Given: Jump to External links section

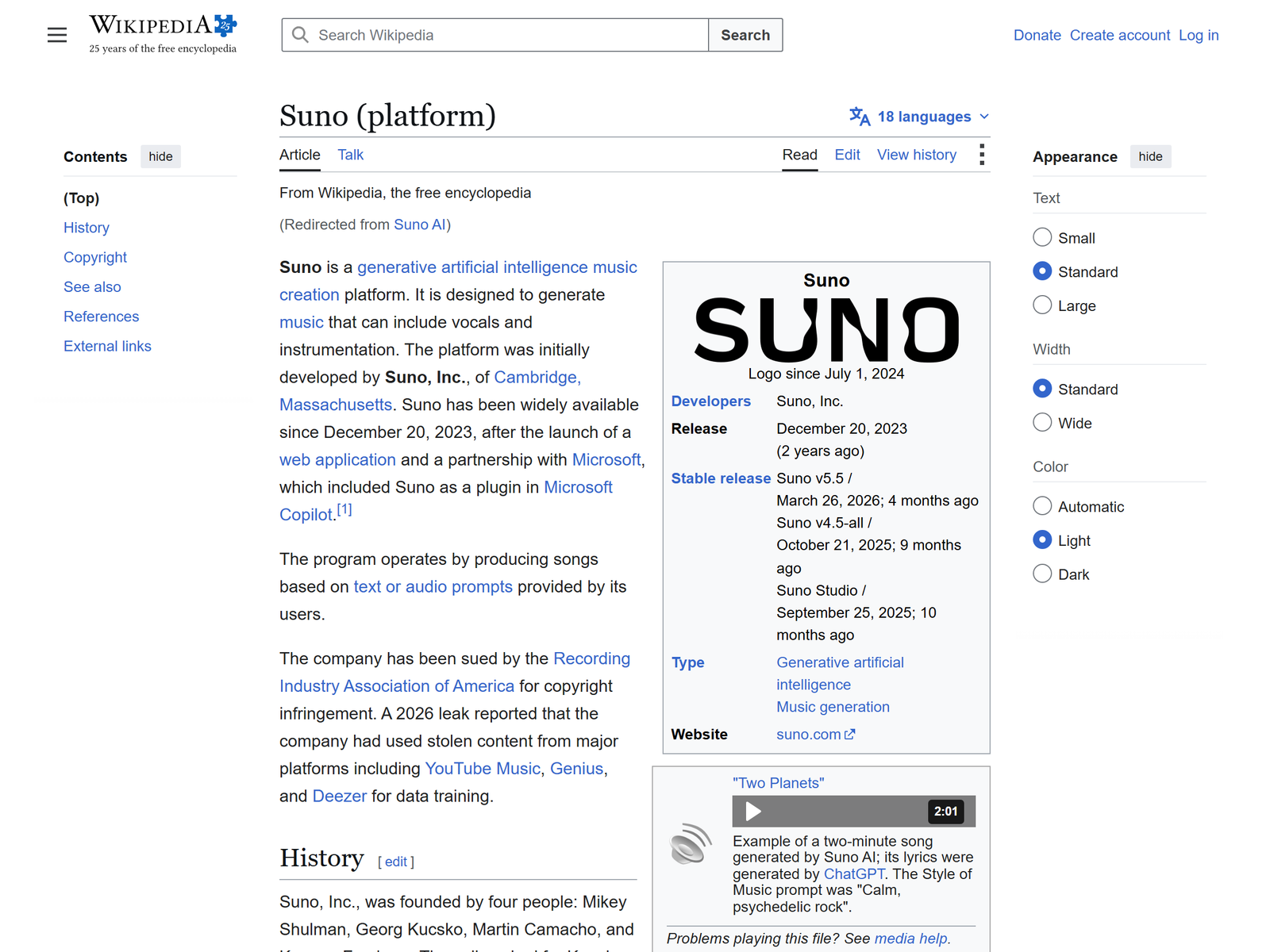Looking at the screenshot, I should [x=107, y=346].
